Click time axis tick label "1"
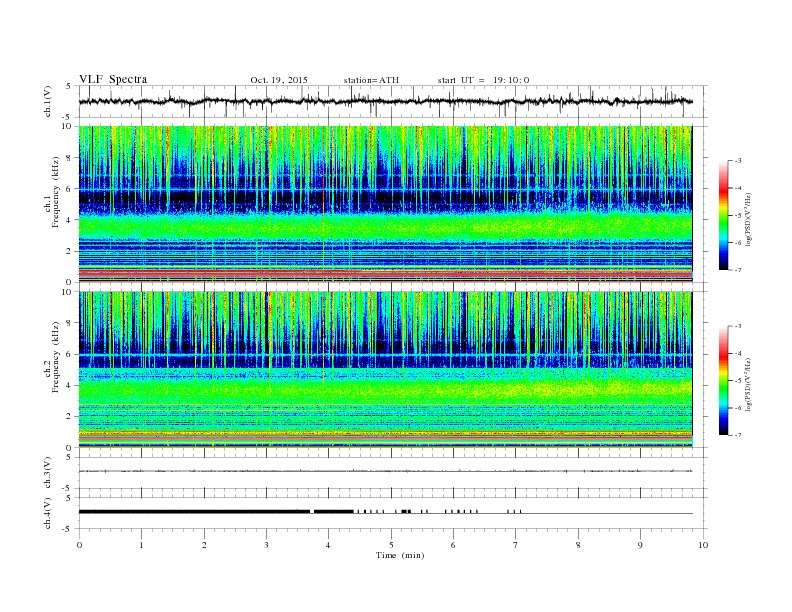This screenshot has width=792, height=612. 141,545
